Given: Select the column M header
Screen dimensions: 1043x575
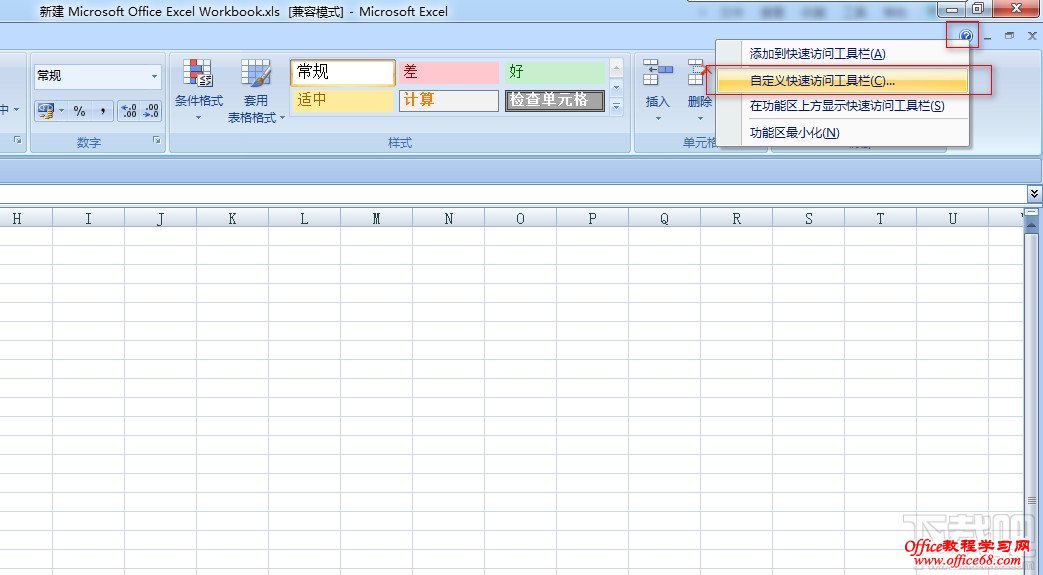Looking at the screenshot, I should coord(376,219).
